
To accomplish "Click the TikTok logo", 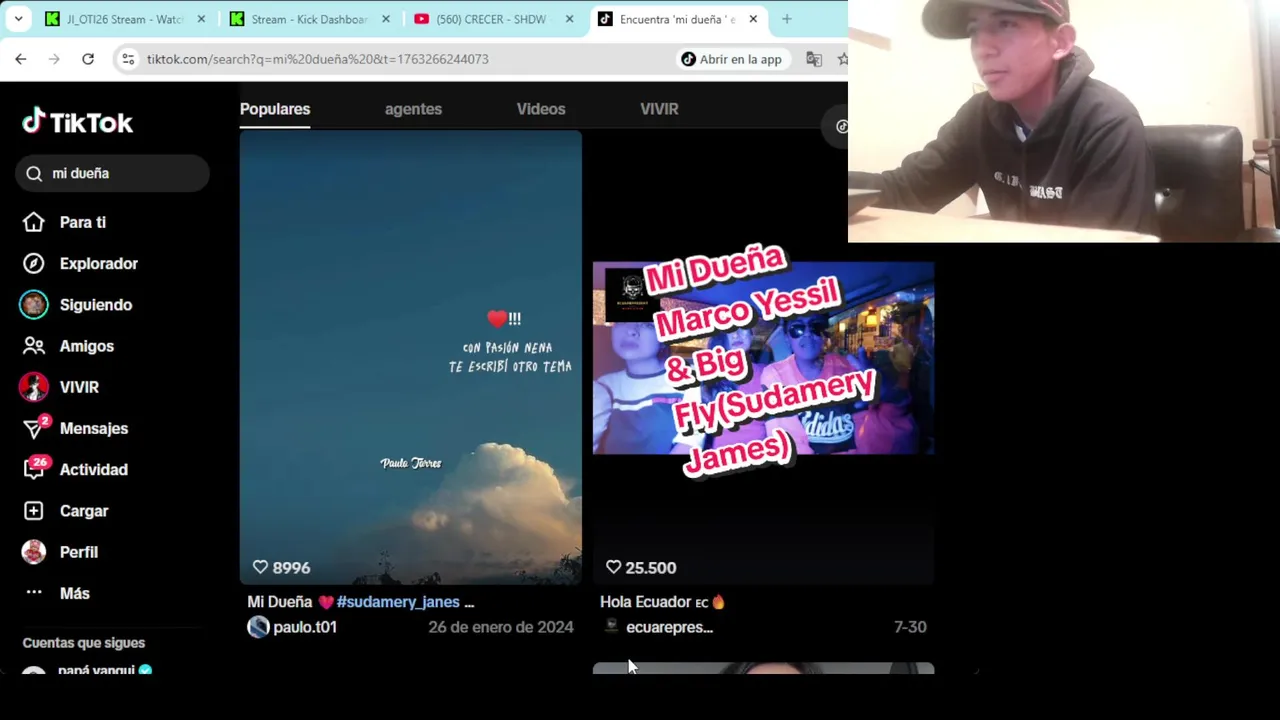I will pos(78,122).
